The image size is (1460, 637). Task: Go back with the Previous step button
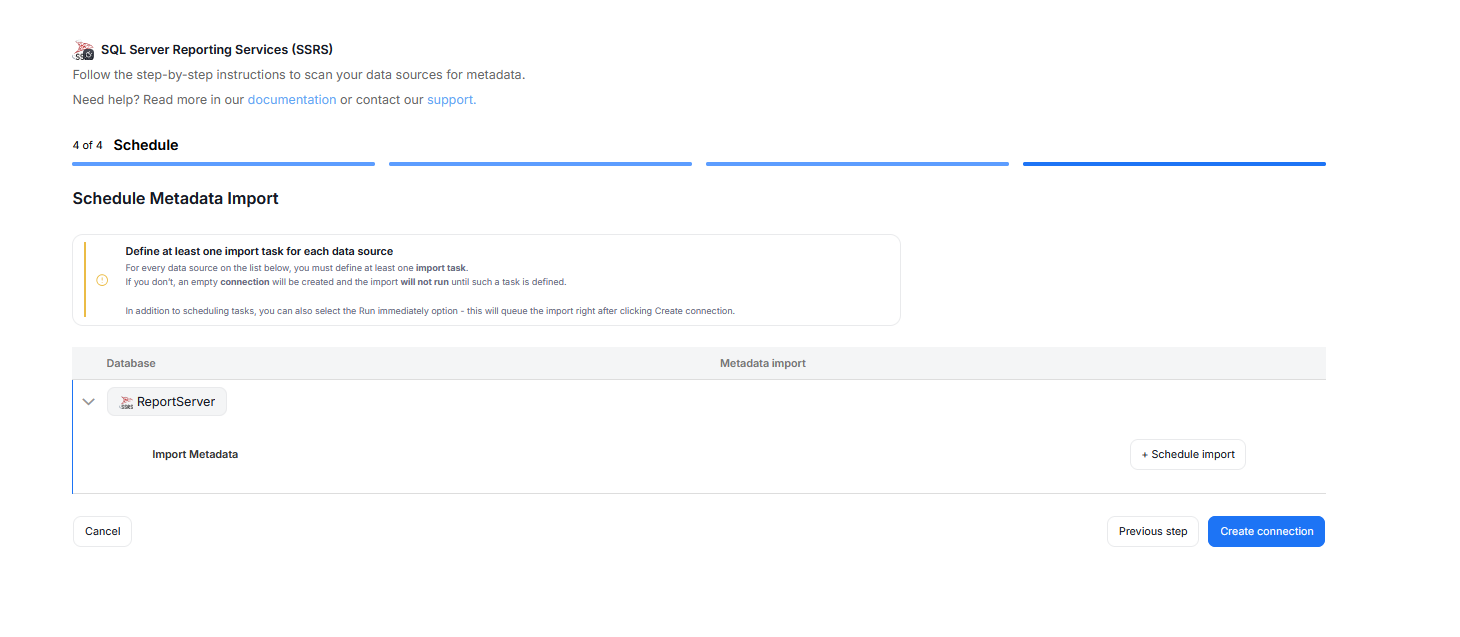[1152, 532]
